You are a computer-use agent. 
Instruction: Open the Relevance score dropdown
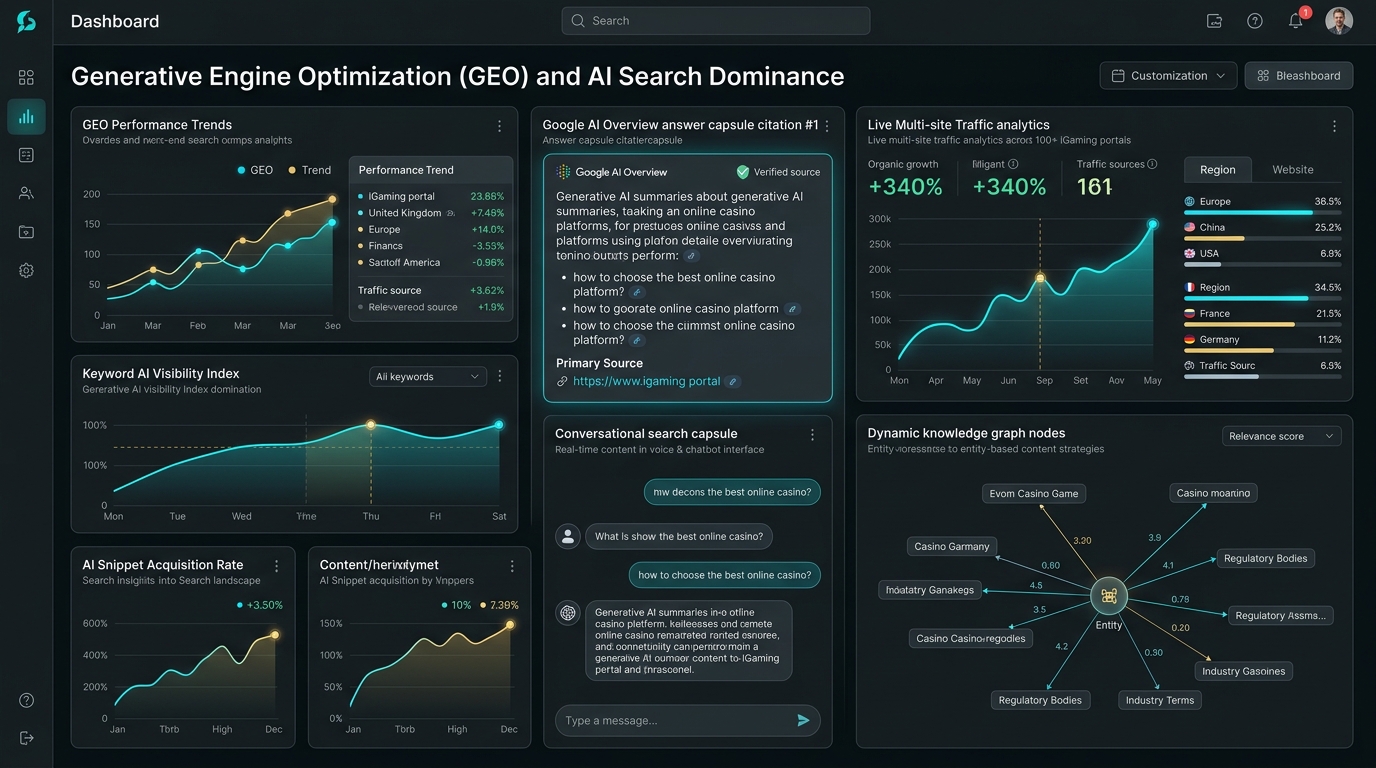pyautogui.click(x=1281, y=436)
